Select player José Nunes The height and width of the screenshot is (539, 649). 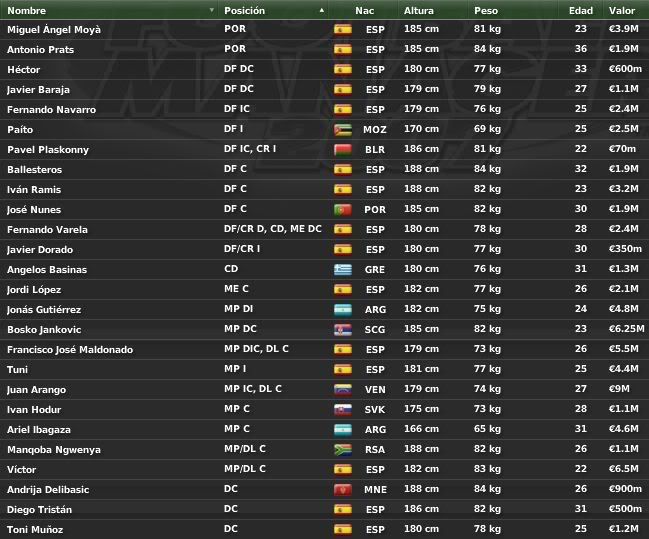pos(34,210)
